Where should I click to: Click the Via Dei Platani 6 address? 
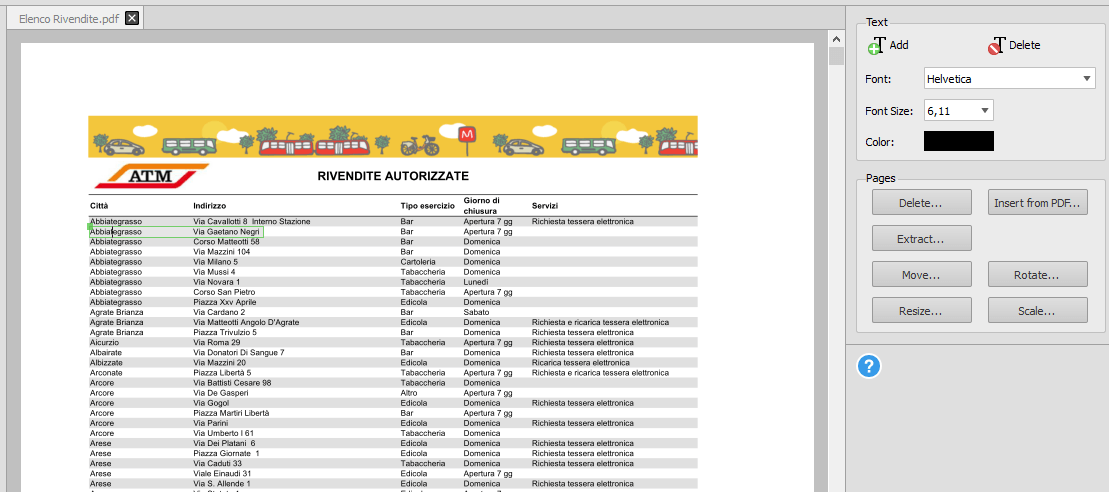pyautogui.click(x=224, y=443)
